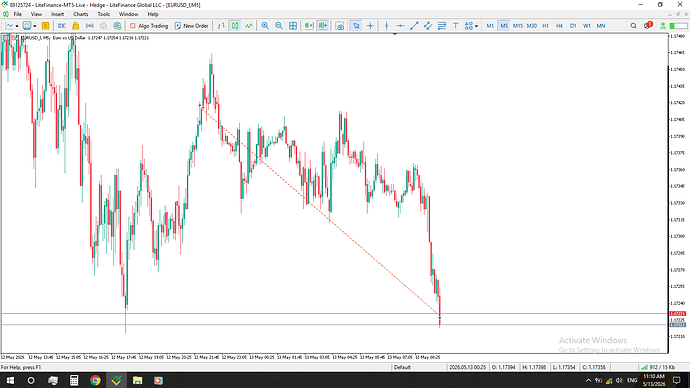Switch timeframe to H1
The width and height of the screenshot is (690, 388).
(546, 26)
